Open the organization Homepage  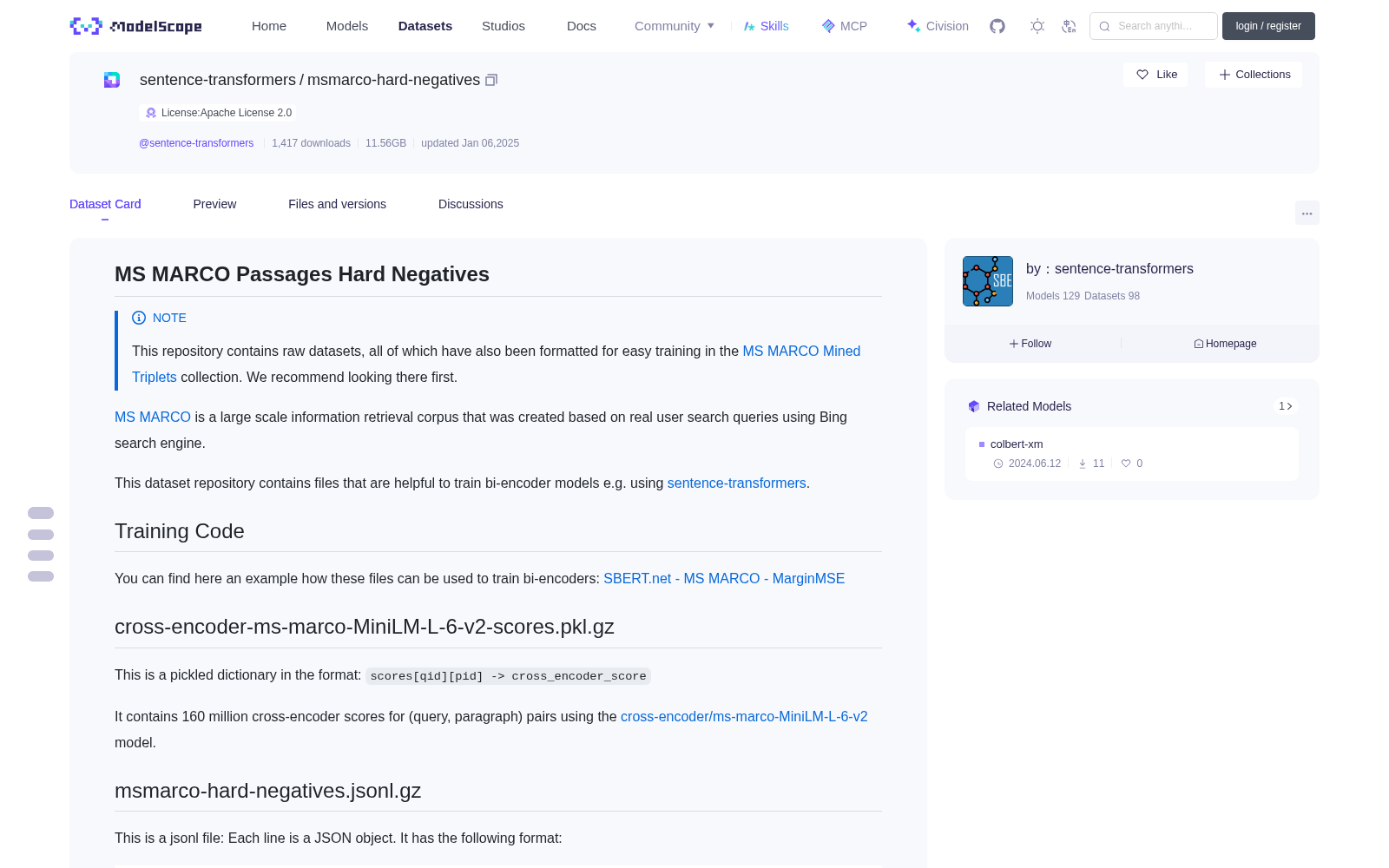(x=1225, y=344)
